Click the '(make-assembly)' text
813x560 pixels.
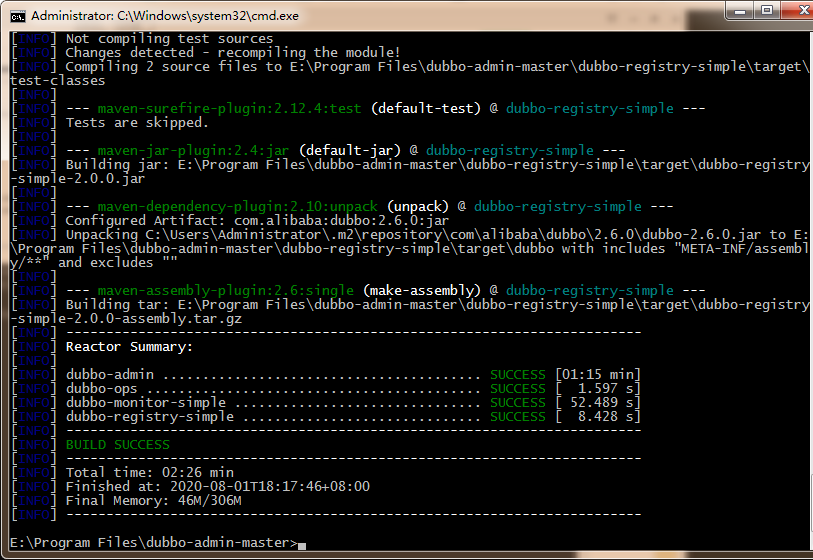[x=422, y=291]
